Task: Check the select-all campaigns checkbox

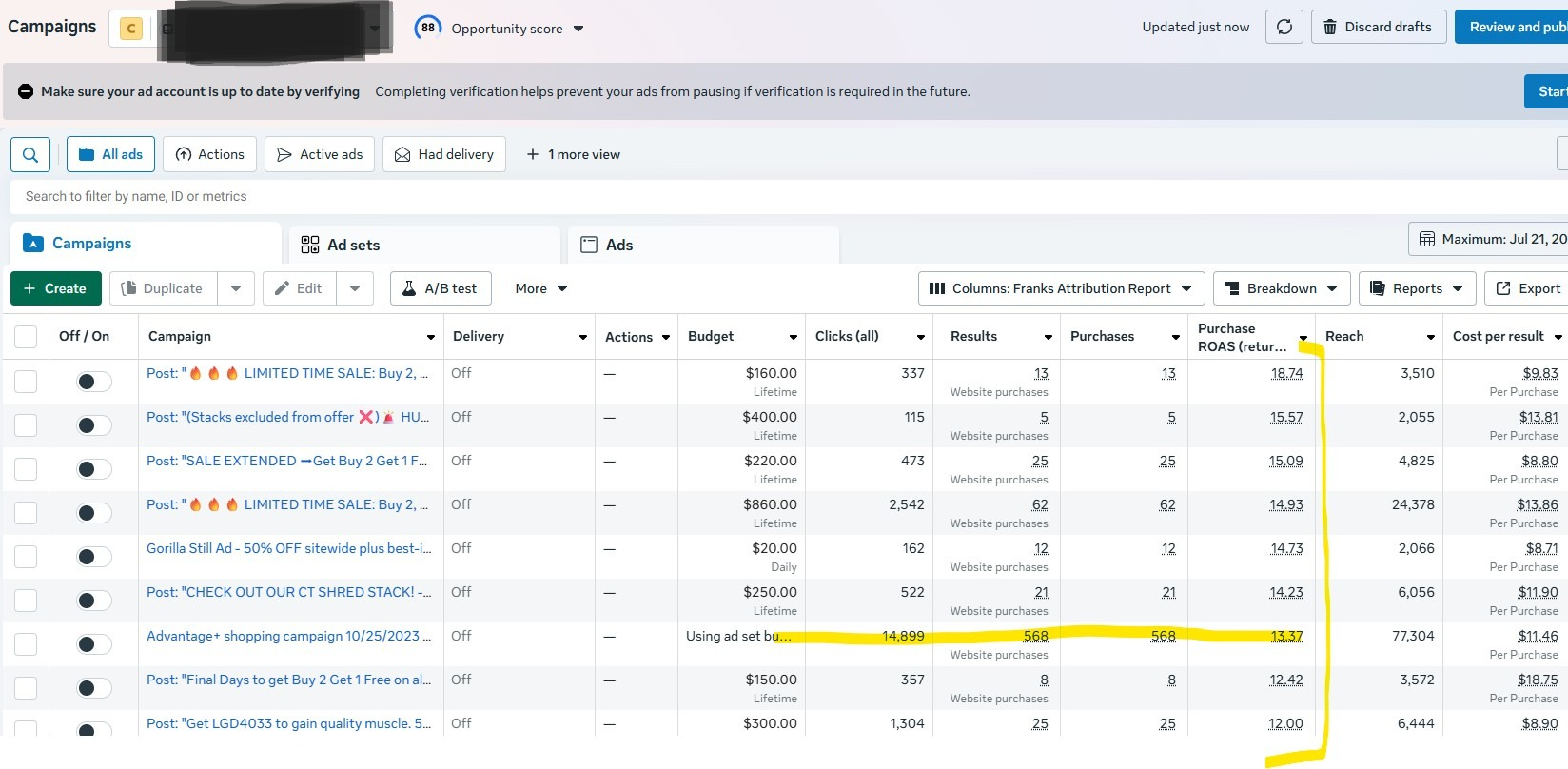Action: coord(26,337)
